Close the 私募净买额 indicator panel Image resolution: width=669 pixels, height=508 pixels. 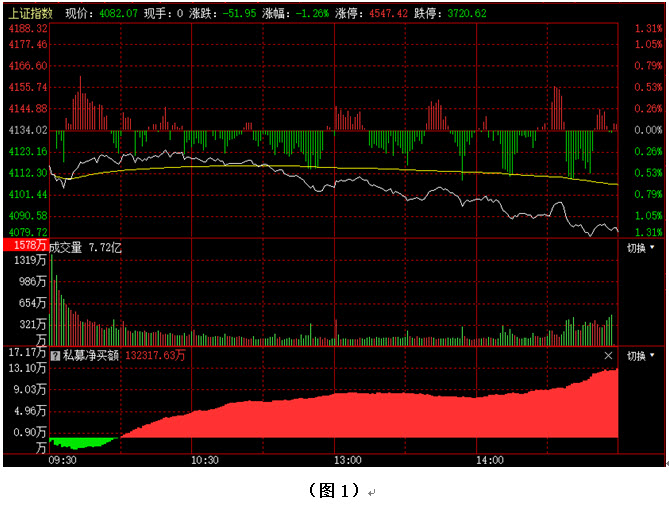click(608, 355)
